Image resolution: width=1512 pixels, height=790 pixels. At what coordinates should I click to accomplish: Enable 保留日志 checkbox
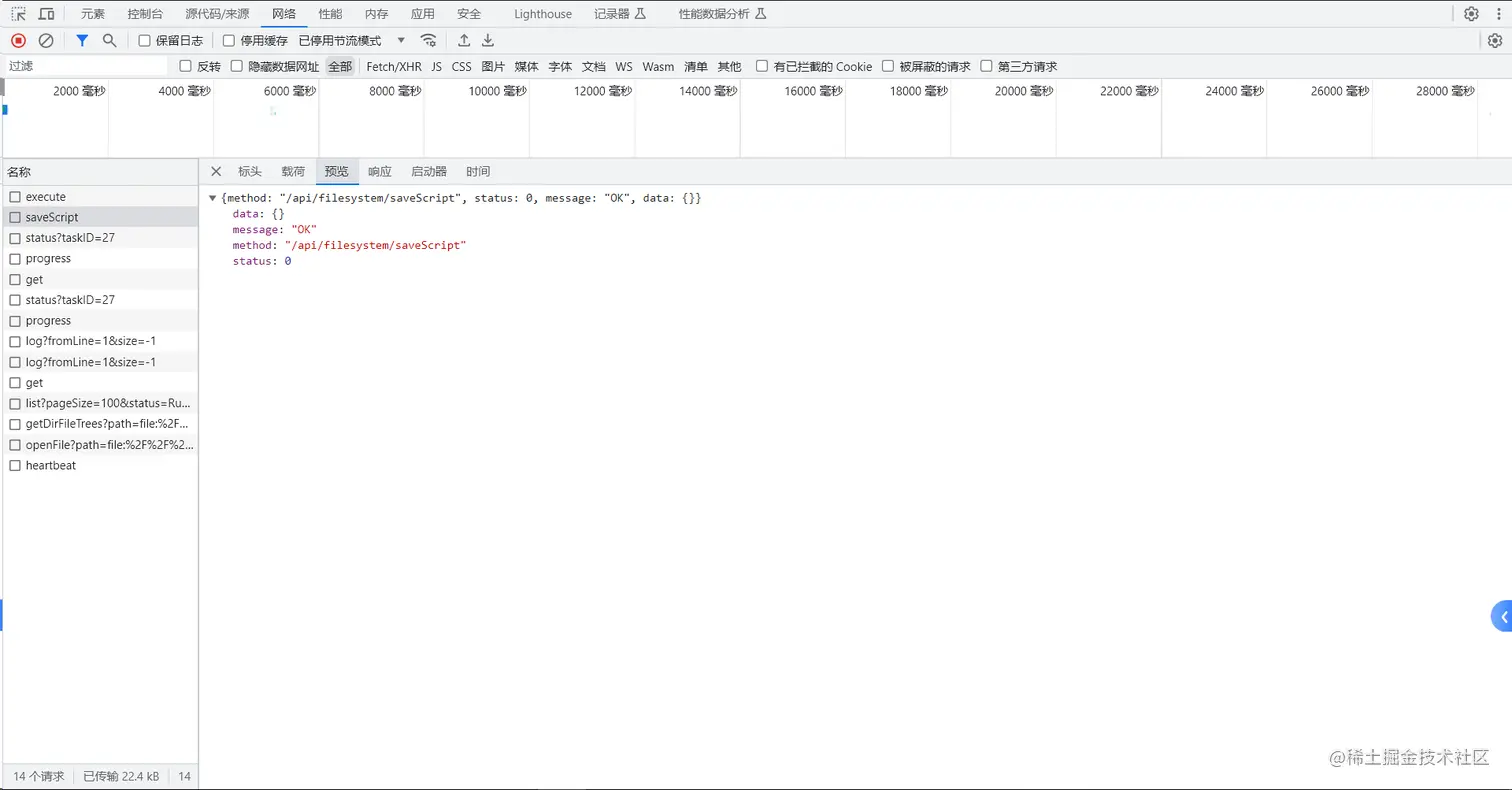pos(144,41)
